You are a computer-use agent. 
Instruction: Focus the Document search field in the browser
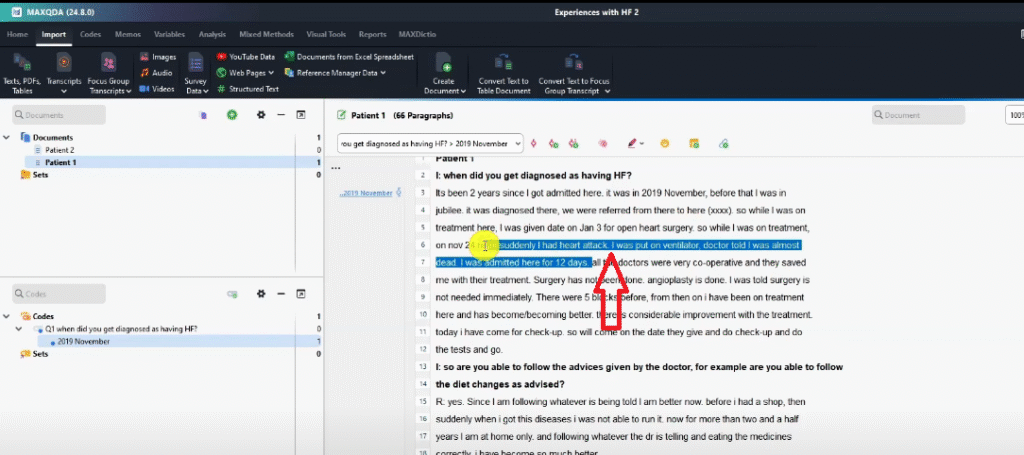pyautogui.click(x=918, y=115)
